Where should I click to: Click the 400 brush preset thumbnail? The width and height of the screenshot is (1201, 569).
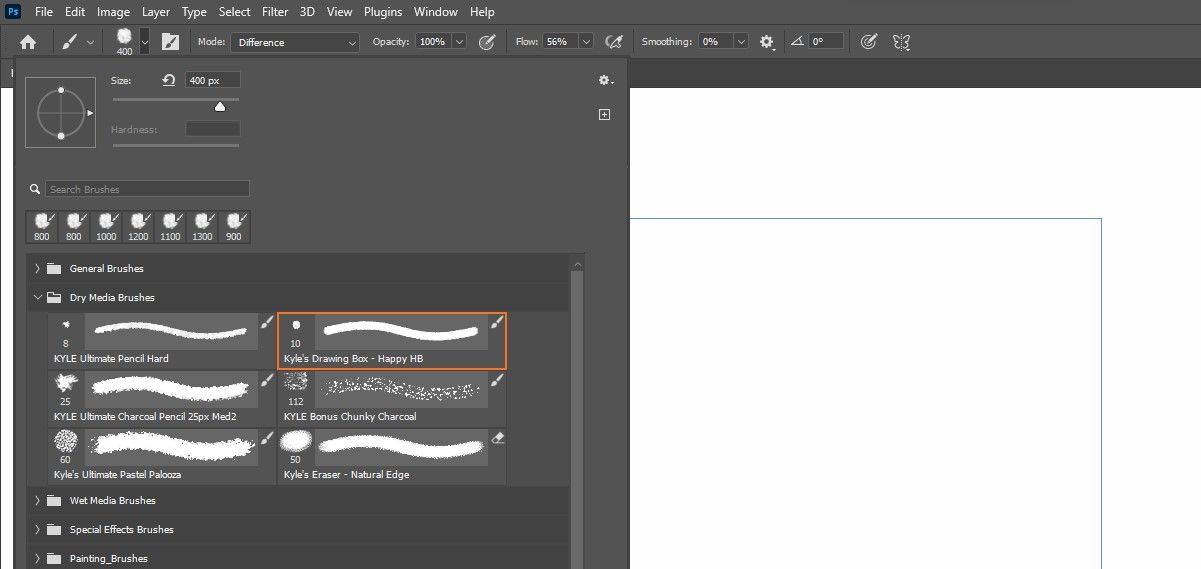pyautogui.click(x=124, y=42)
